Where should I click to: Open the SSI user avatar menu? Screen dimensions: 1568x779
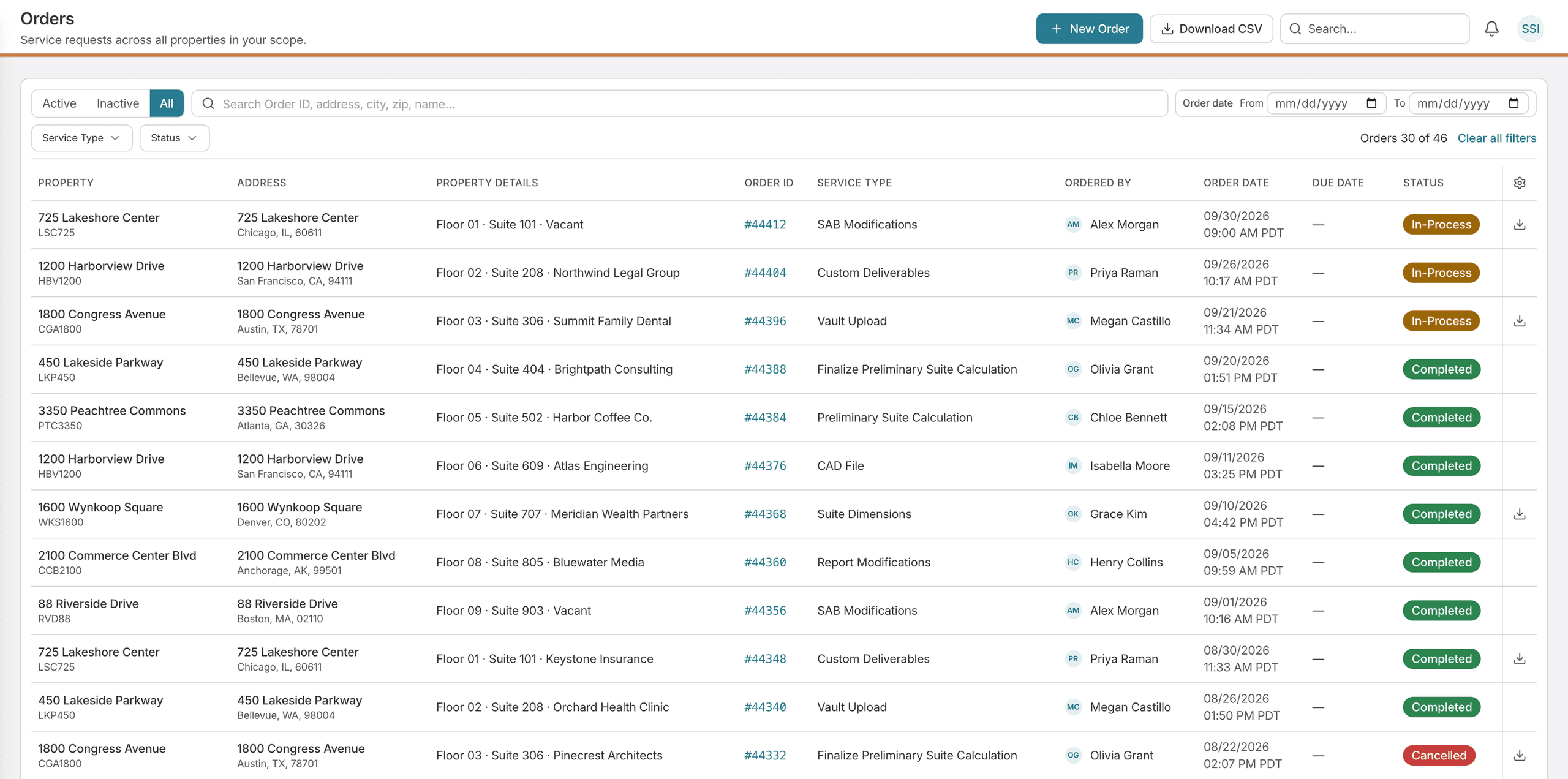[x=1530, y=29]
